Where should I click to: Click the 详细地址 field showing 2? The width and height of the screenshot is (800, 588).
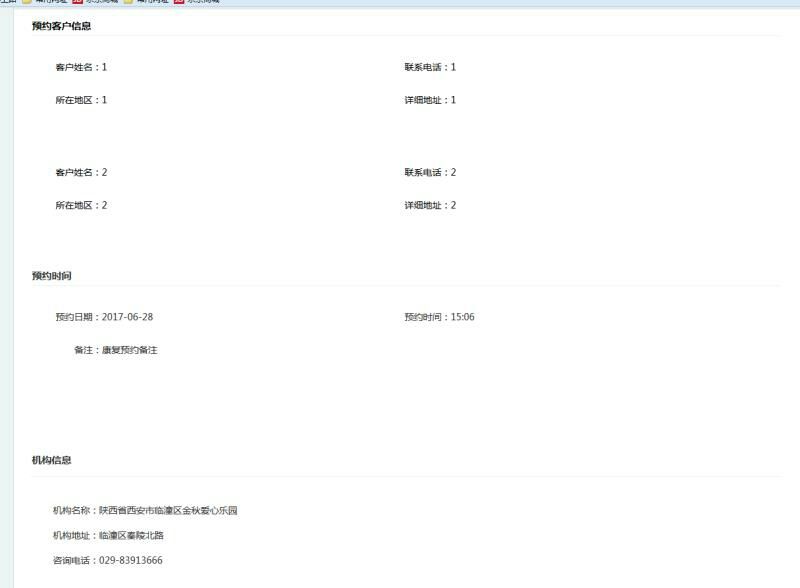(x=430, y=205)
